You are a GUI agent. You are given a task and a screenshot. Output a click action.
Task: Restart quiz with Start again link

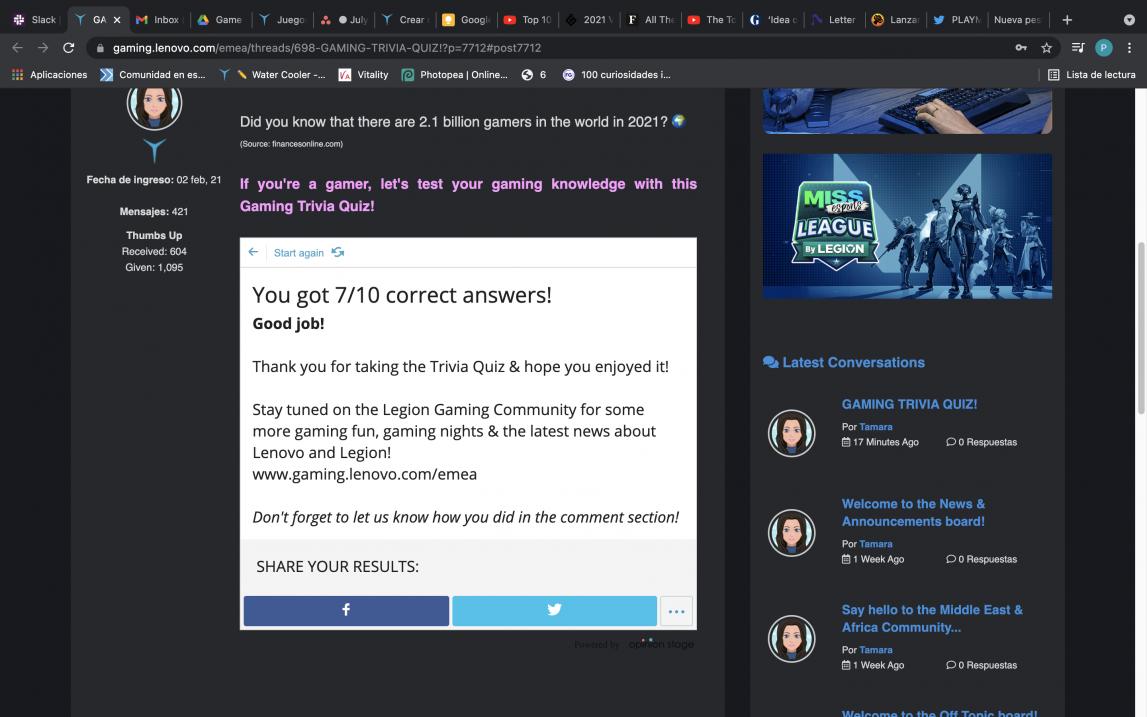299,253
